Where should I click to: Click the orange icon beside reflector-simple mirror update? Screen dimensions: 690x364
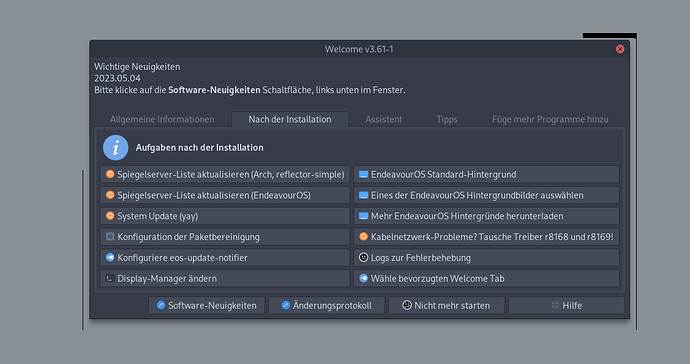pos(110,174)
